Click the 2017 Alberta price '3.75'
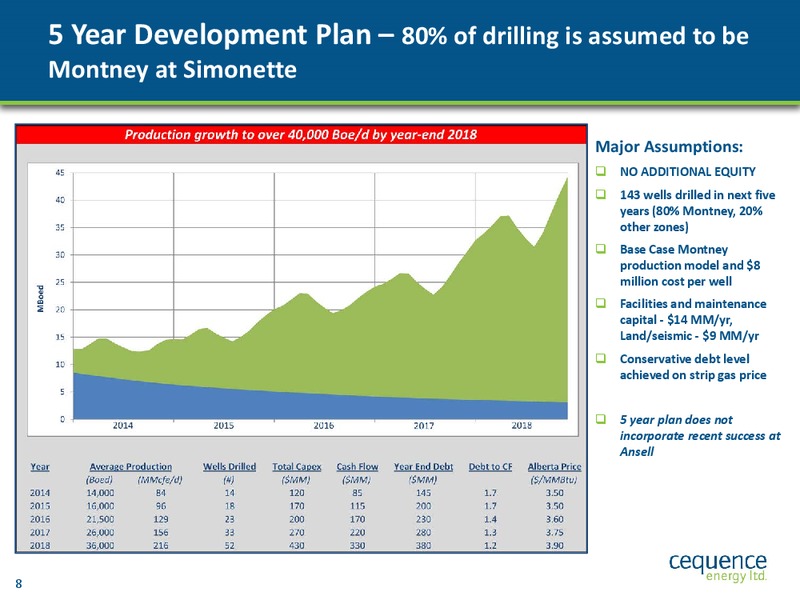Screen dimensions: 800x600 pyautogui.click(x=555, y=533)
